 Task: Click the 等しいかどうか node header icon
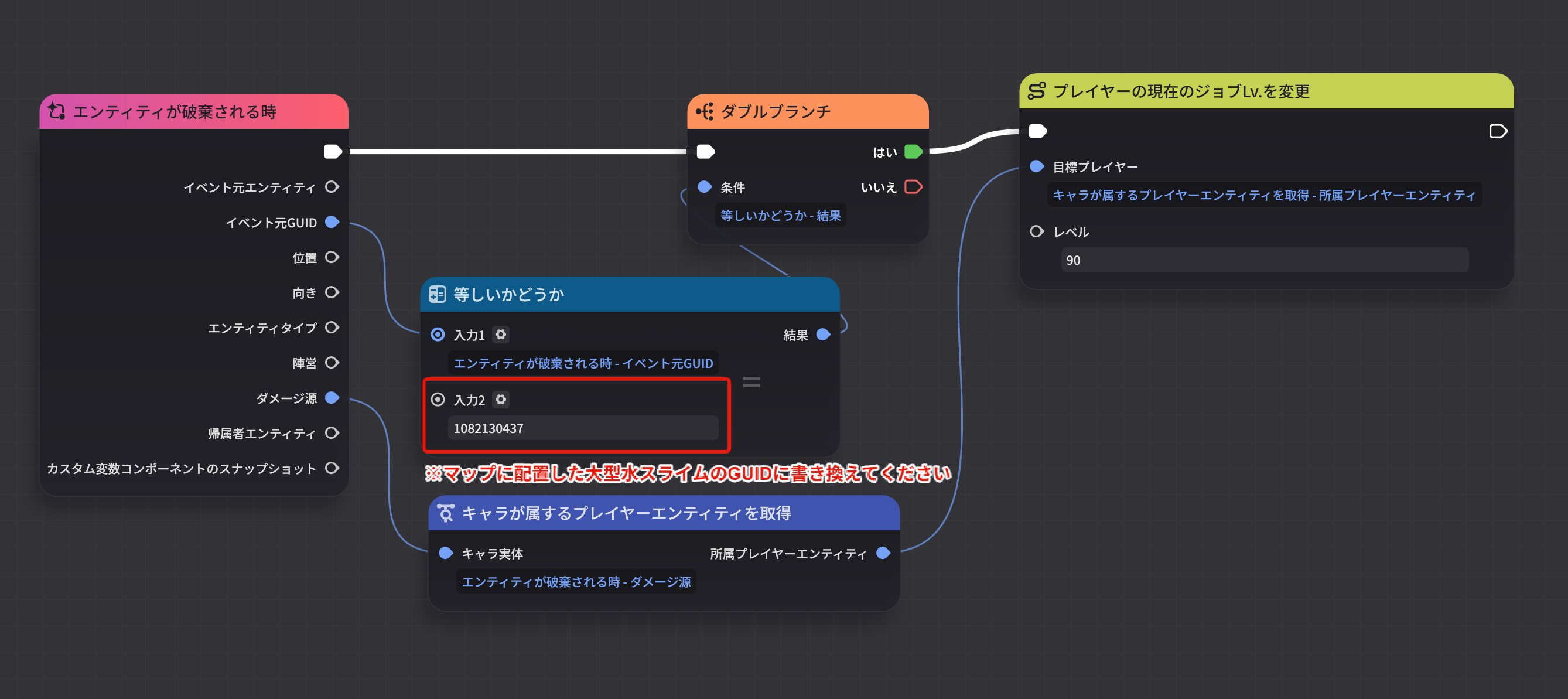[438, 294]
